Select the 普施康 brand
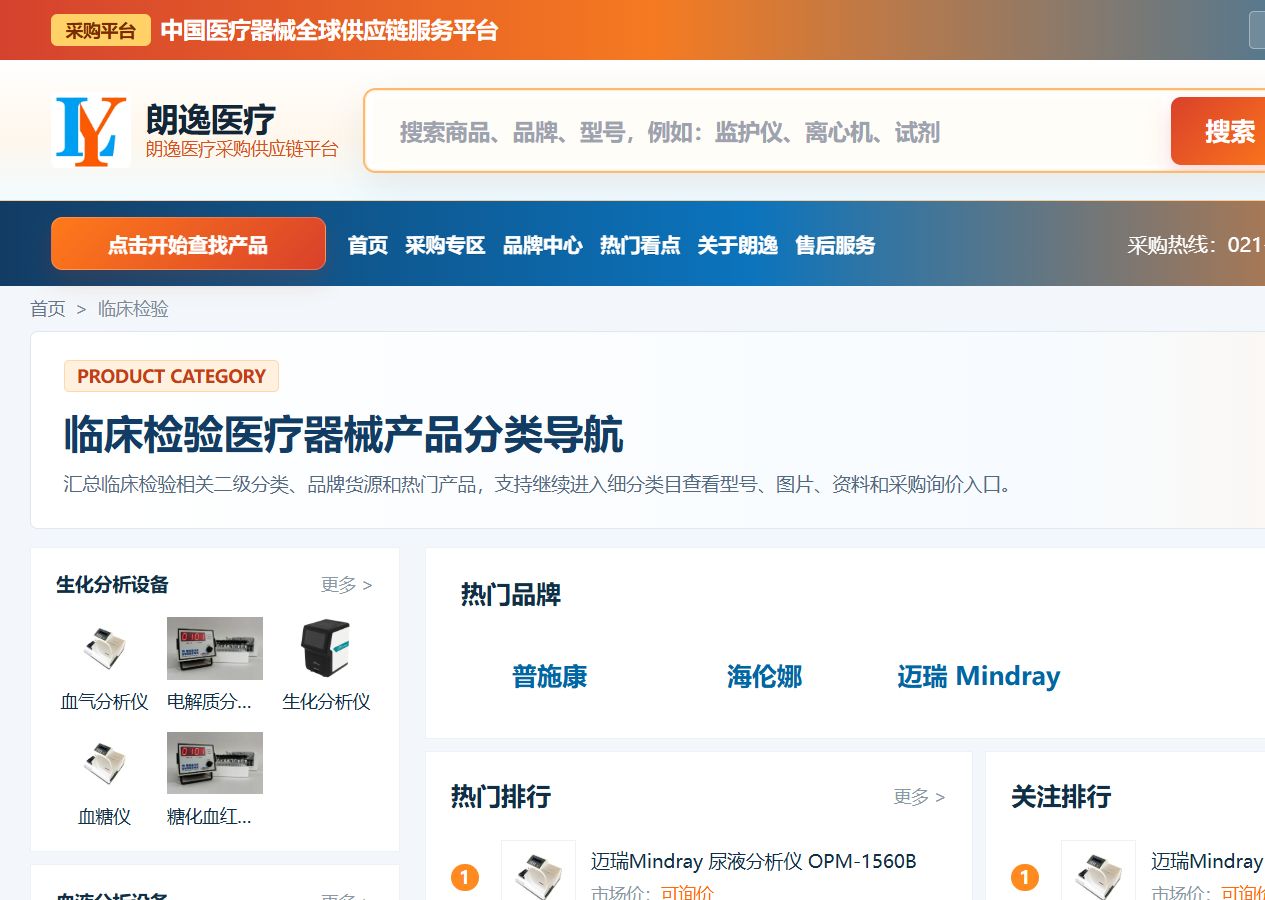The width and height of the screenshot is (1265, 900). click(x=549, y=677)
